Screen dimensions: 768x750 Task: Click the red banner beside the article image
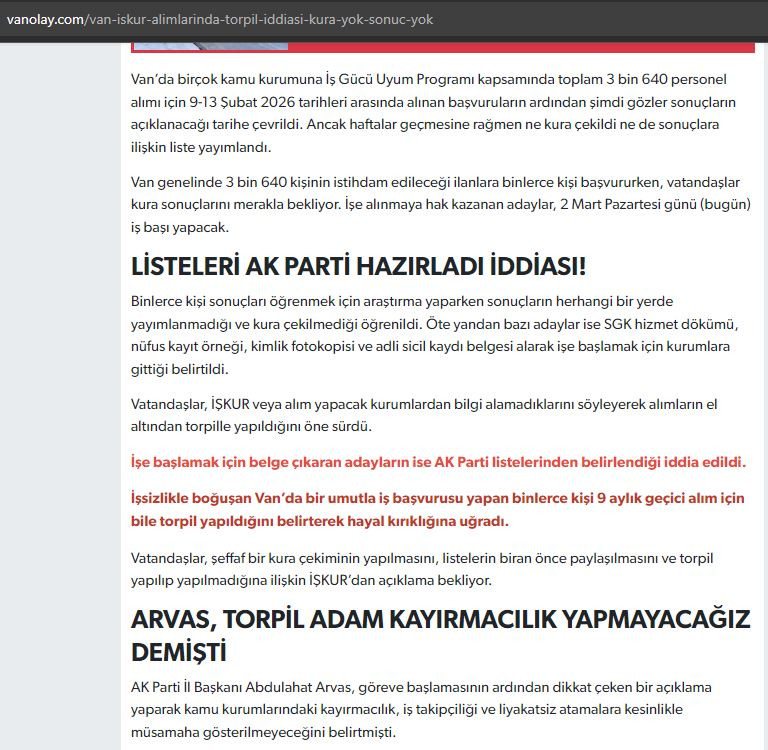pos(520,46)
